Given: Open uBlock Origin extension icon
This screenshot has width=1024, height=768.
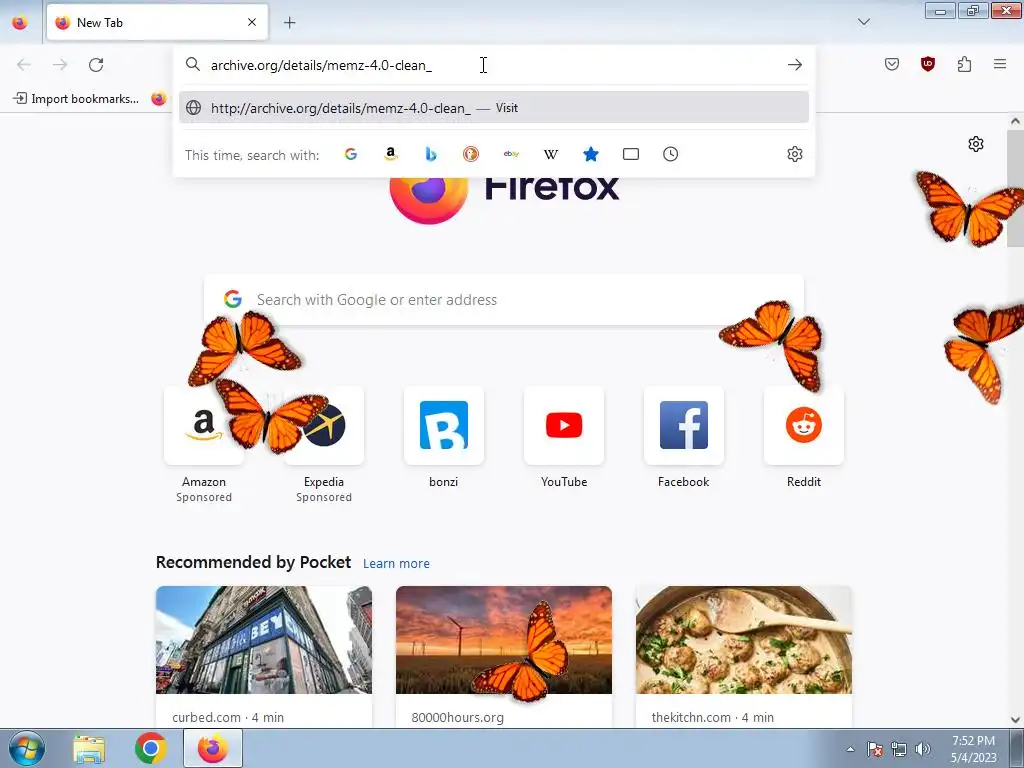Looking at the screenshot, I should (927, 64).
